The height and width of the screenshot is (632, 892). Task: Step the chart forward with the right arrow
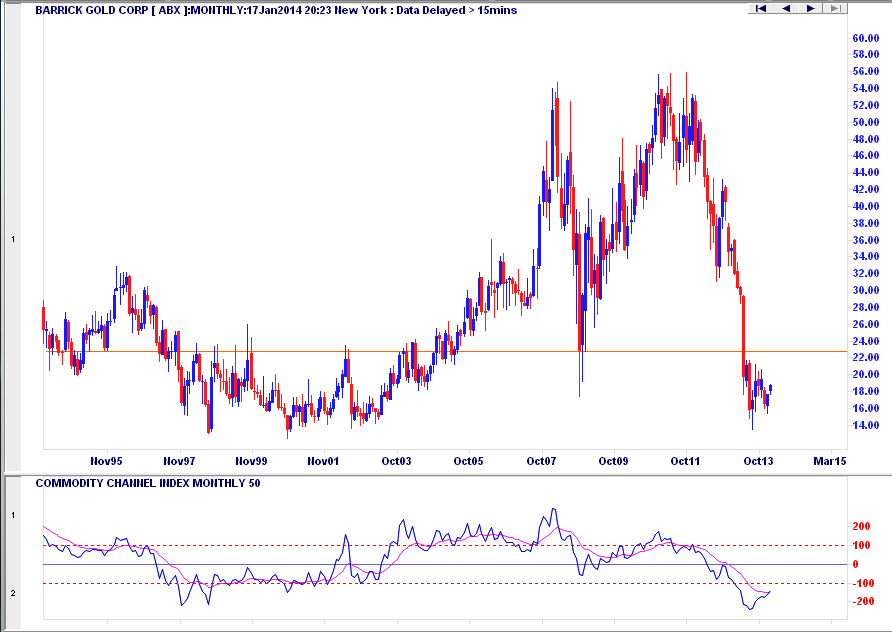pyautogui.click(x=811, y=9)
